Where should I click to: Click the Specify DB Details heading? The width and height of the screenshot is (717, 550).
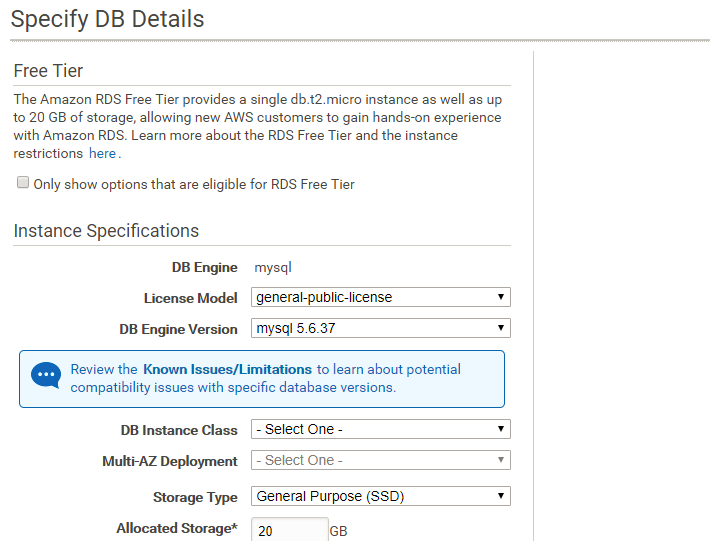pos(107,19)
